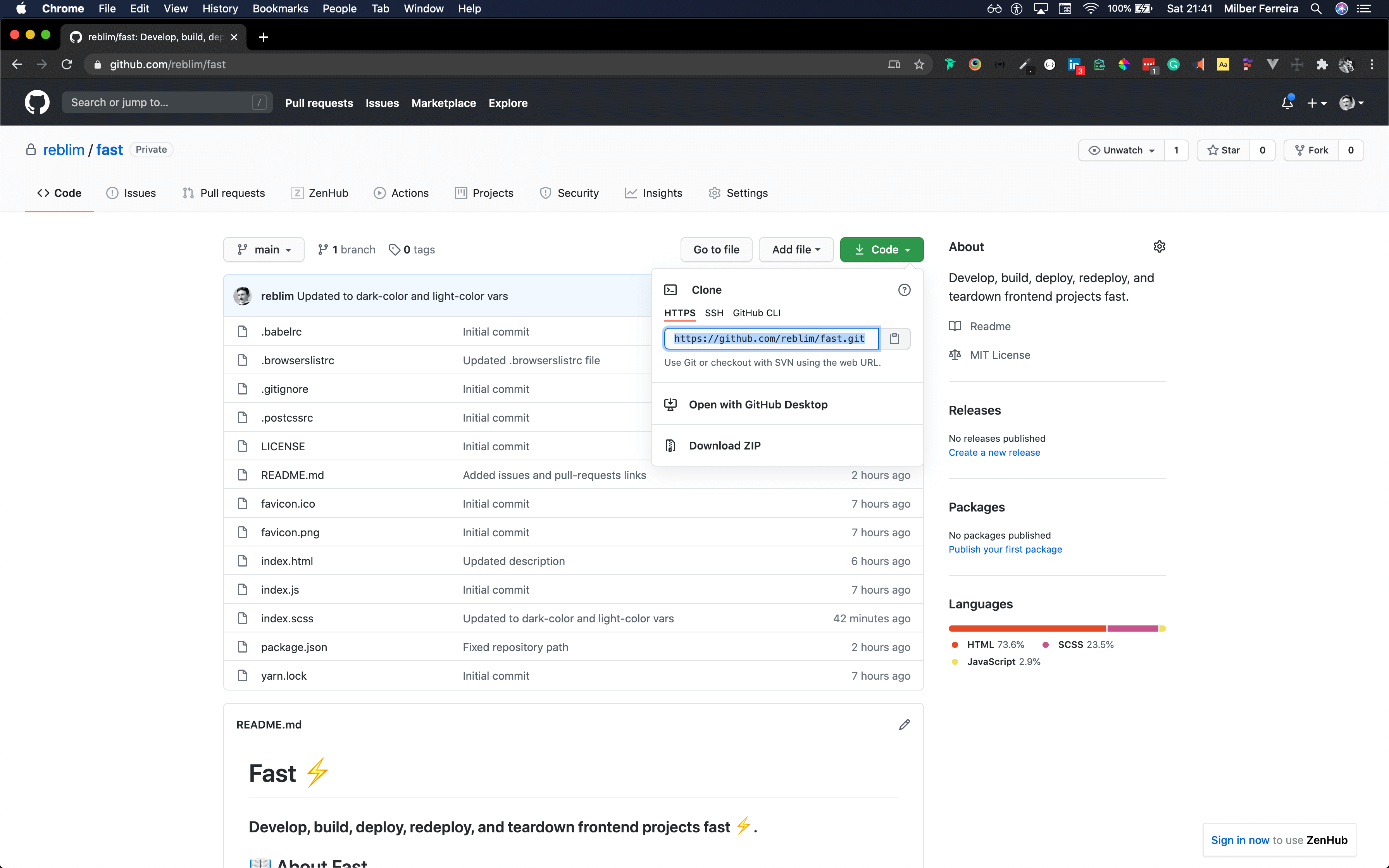Screen dimensions: 1389x868
Task: Reload the page in Chrome
Action: 67,64
